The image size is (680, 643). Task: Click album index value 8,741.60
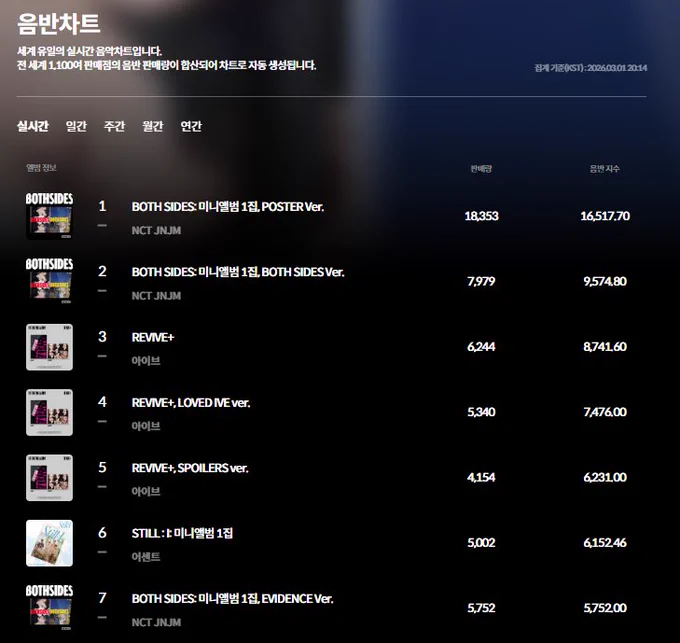point(605,347)
